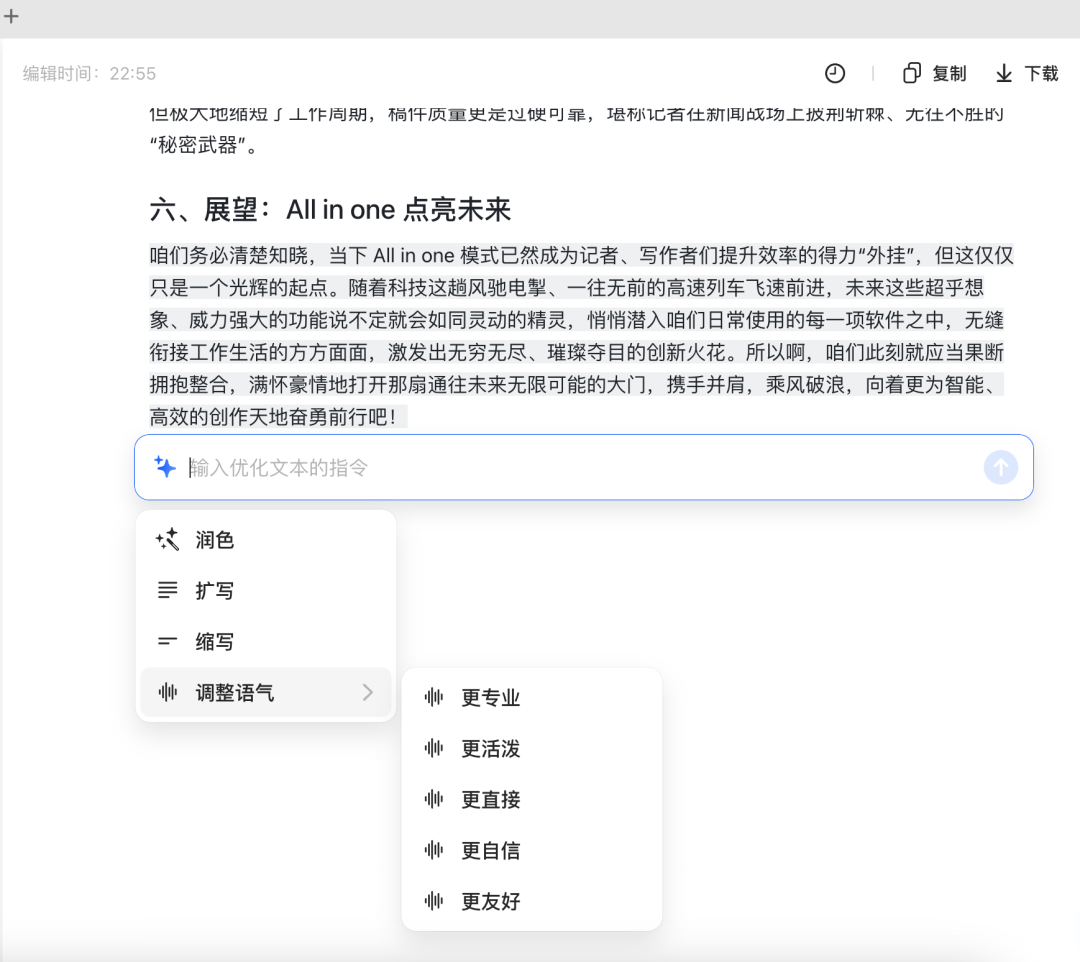The image size is (1080, 962).
Task: Select the 润色 polish icon
Action: click(168, 540)
